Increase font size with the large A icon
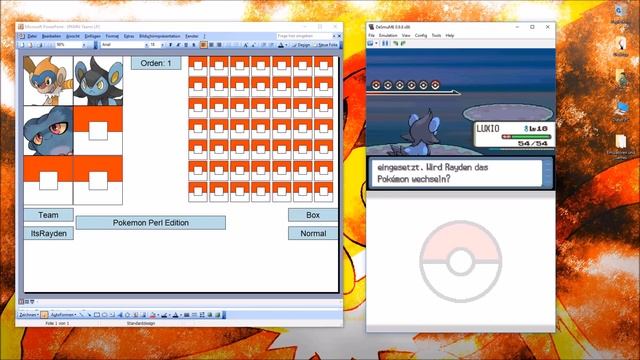The width and height of the screenshot is (640, 360). coord(246,45)
